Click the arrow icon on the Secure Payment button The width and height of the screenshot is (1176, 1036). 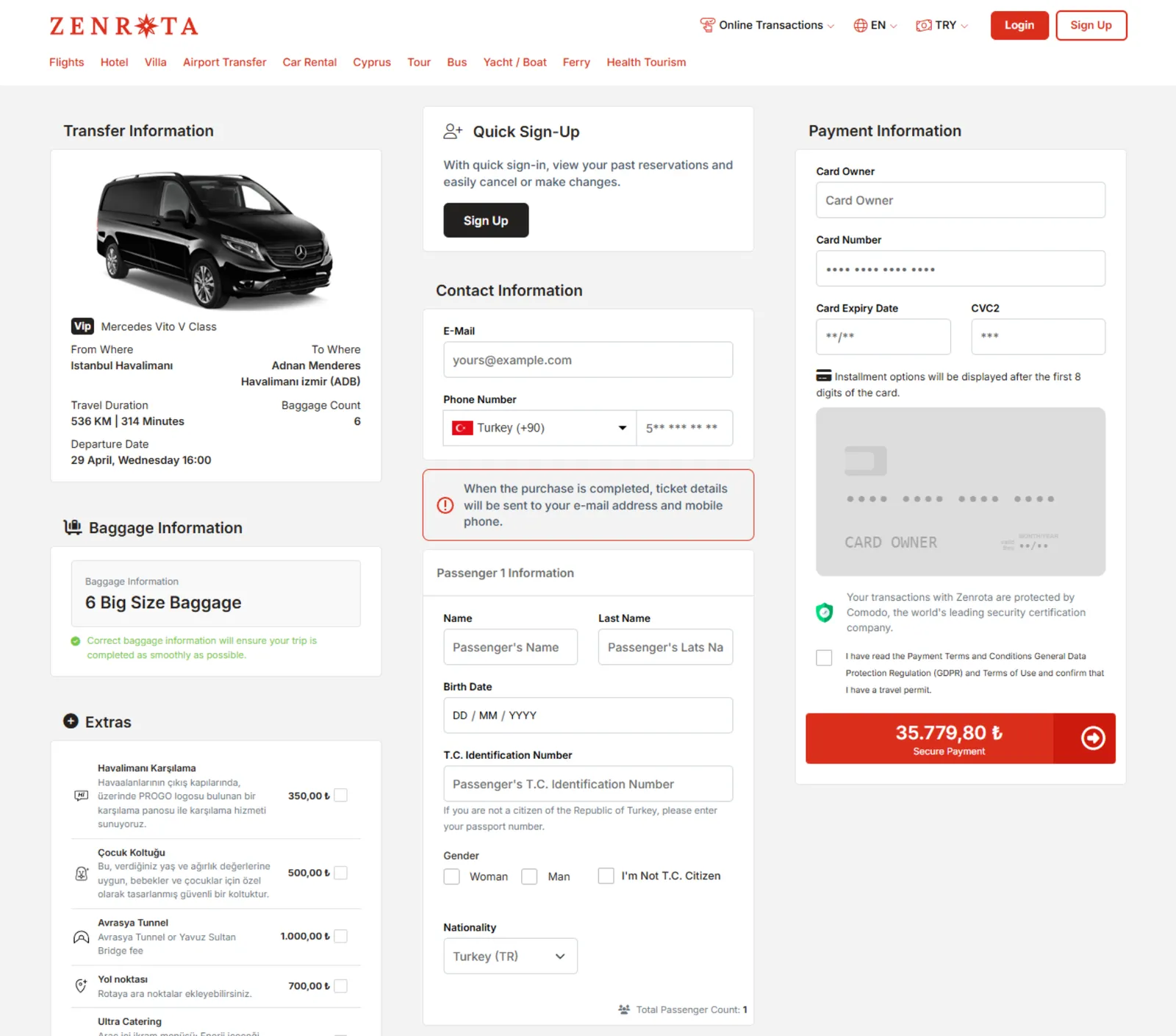(x=1093, y=738)
